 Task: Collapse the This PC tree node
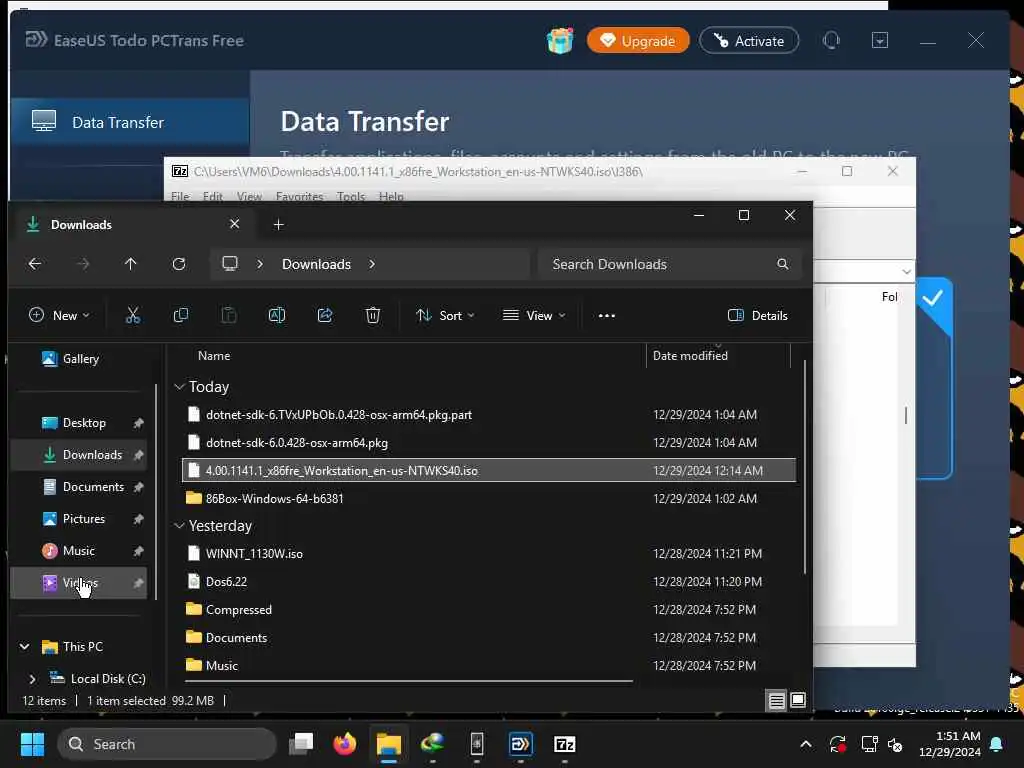(x=24, y=647)
